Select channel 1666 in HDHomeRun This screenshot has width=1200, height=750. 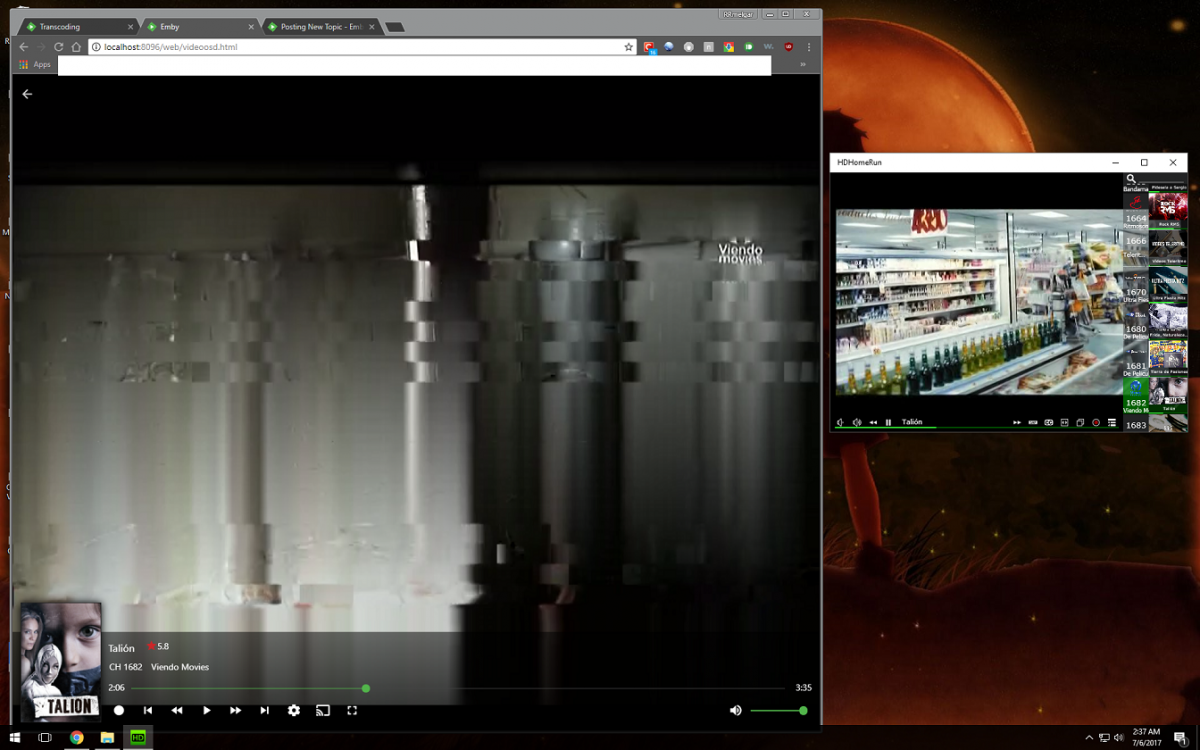(1136, 247)
